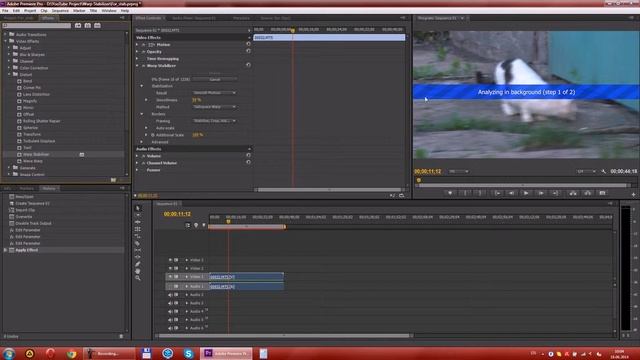Screen dimensions: 640x360
Task: Mute the Audio 2 track speaker
Action: click(170, 295)
